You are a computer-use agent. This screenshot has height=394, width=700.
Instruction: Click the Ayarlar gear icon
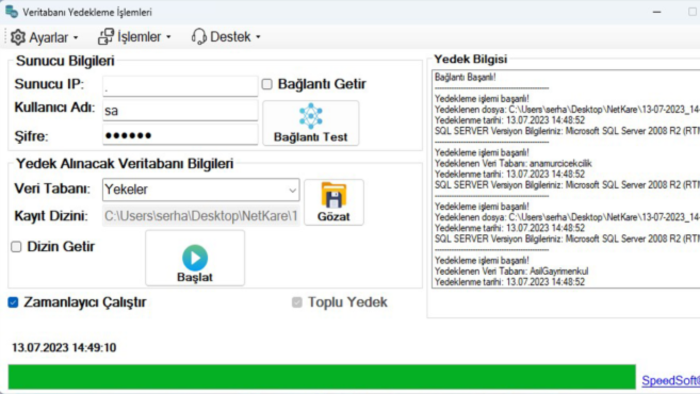point(18,37)
